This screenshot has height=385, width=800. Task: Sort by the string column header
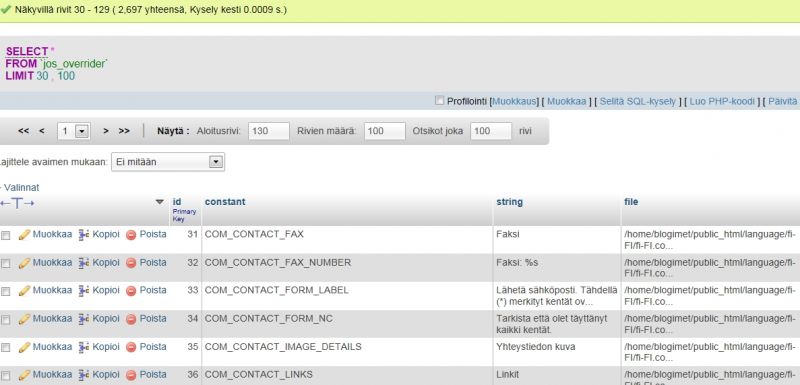(x=509, y=202)
